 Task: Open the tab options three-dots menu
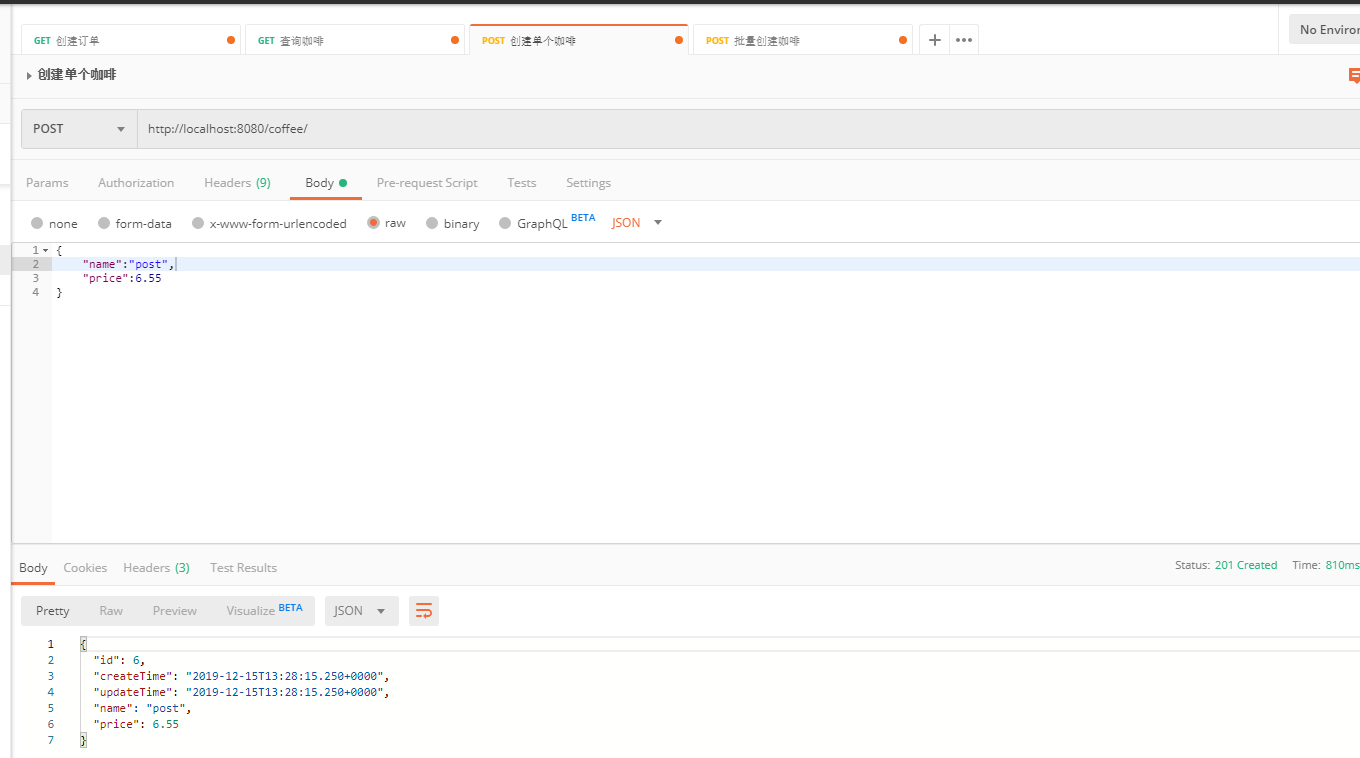click(964, 40)
